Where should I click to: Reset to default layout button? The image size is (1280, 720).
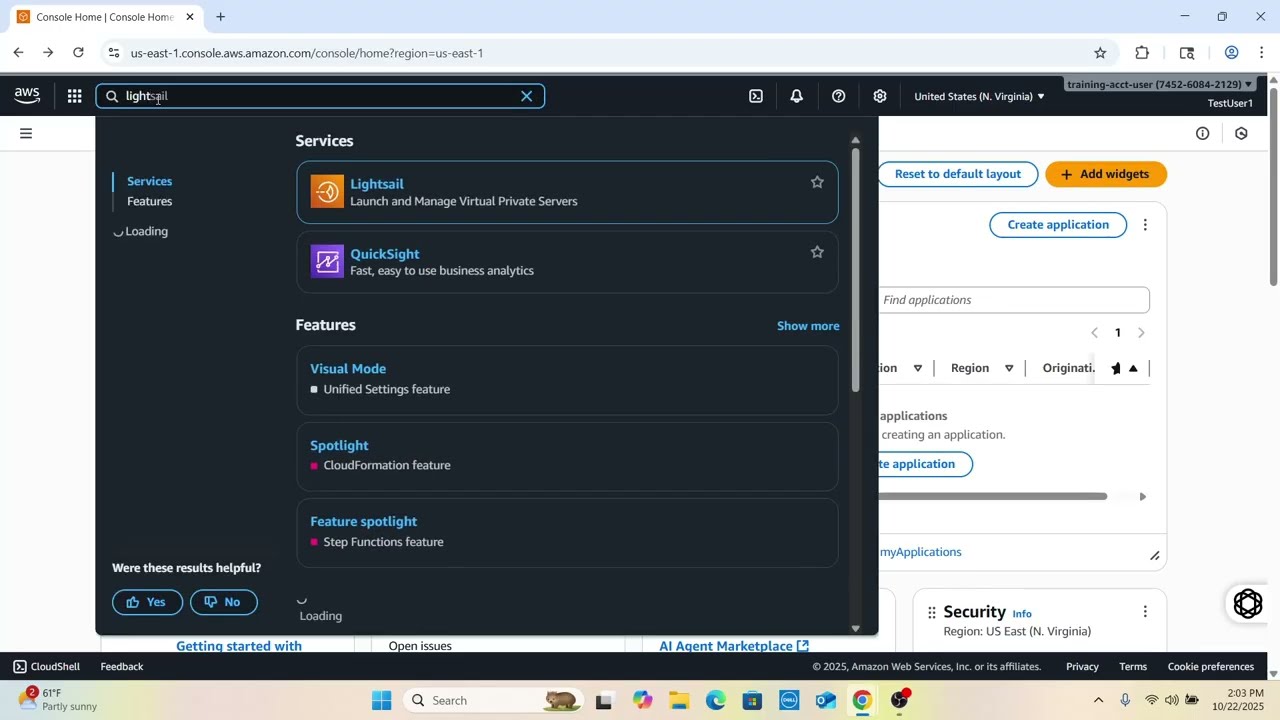point(958,174)
